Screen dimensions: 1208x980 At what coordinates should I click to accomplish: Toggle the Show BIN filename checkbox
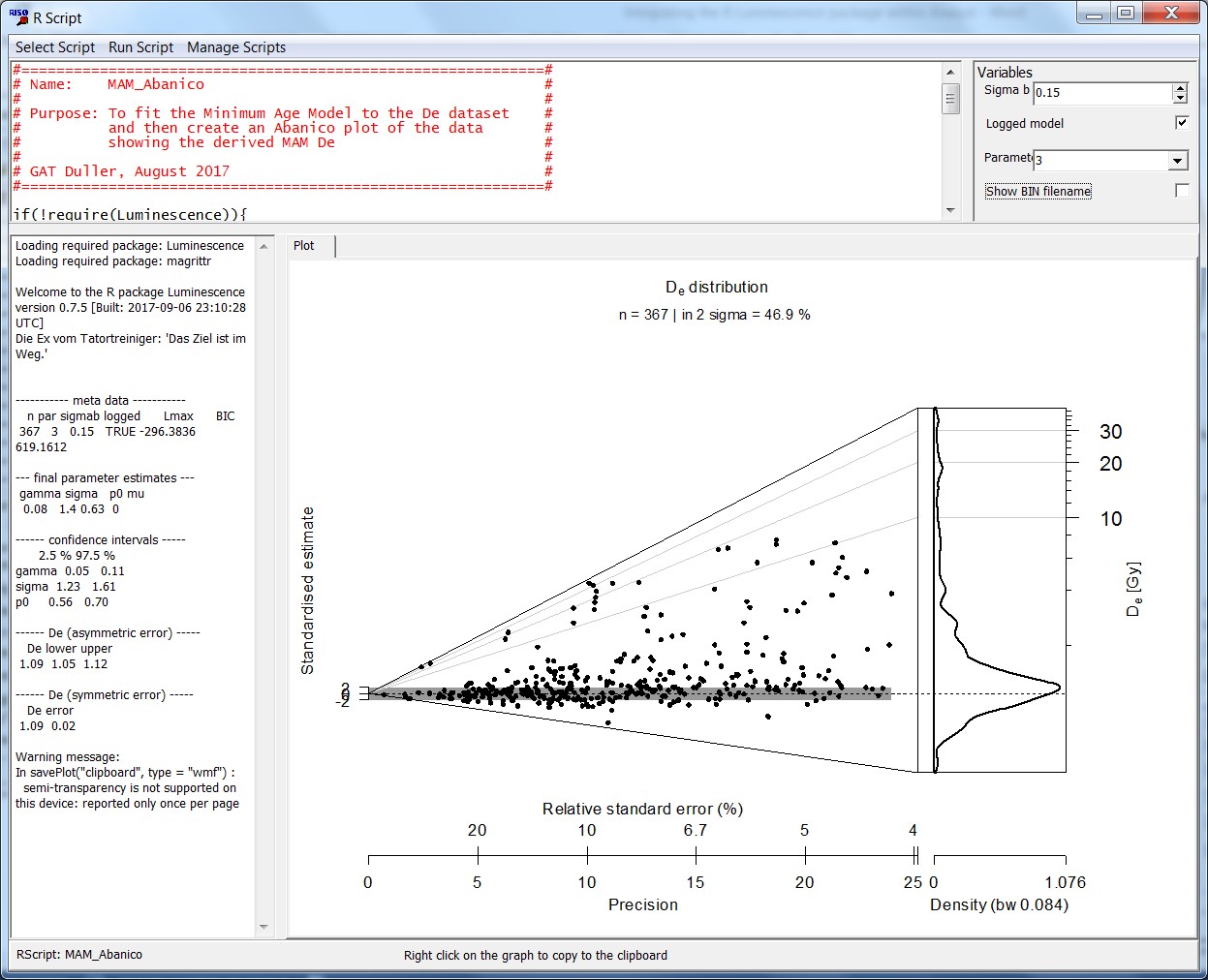point(1182,191)
